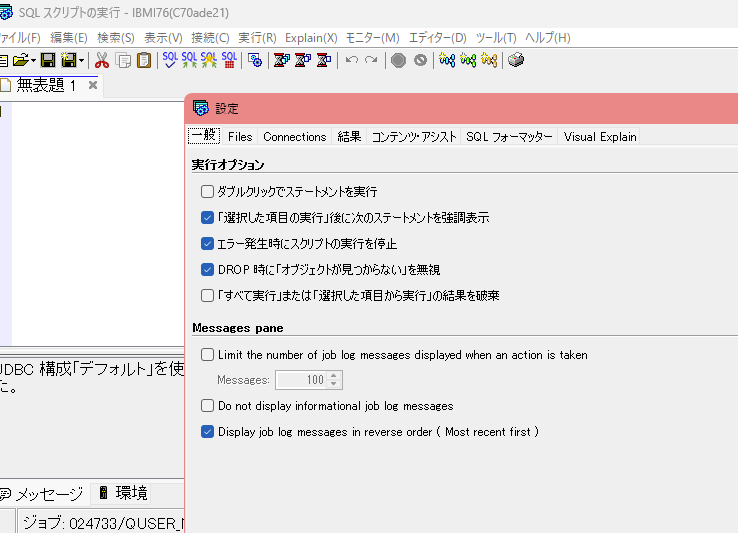Image resolution: width=738 pixels, height=533 pixels.
Task: Expand the save-as dropdown arrow
Action: pos(81,60)
